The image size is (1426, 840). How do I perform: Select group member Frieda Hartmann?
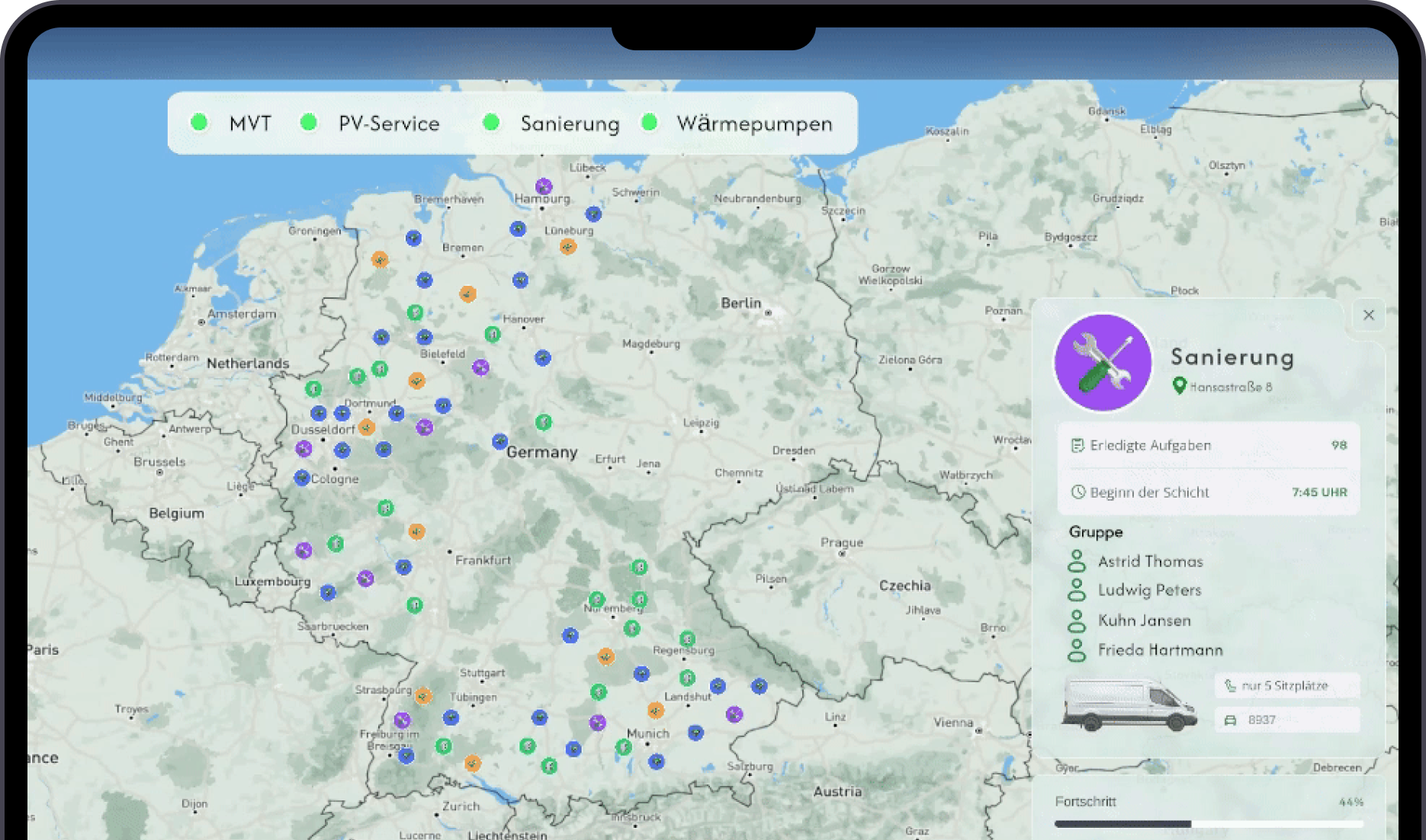(x=1159, y=650)
